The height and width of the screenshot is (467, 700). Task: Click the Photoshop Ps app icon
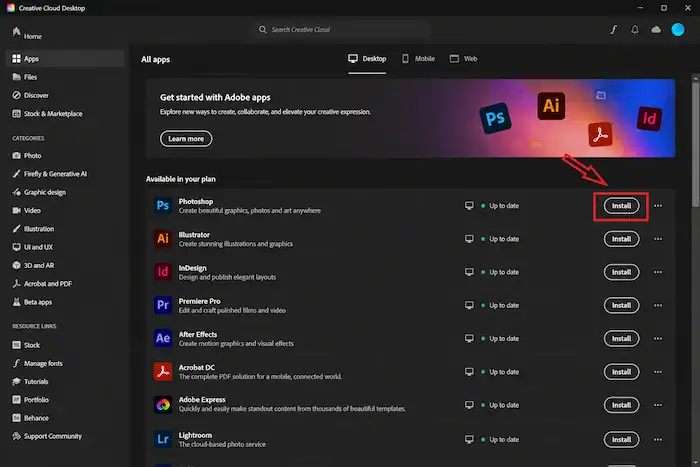coord(163,205)
